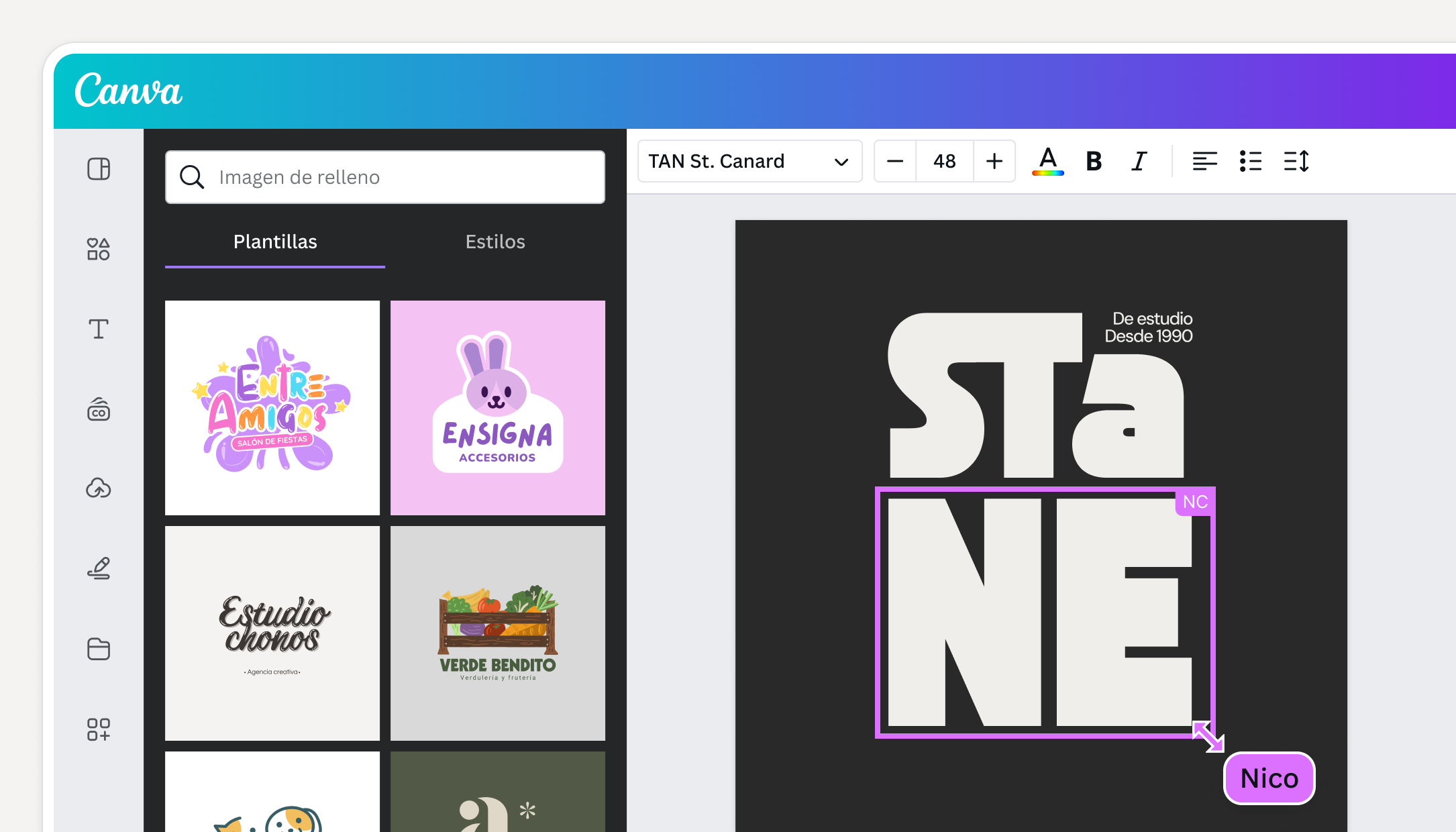Select the Draw pen tool in sidebar
The height and width of the screenshot is (832, 1456).
(99, 568)
